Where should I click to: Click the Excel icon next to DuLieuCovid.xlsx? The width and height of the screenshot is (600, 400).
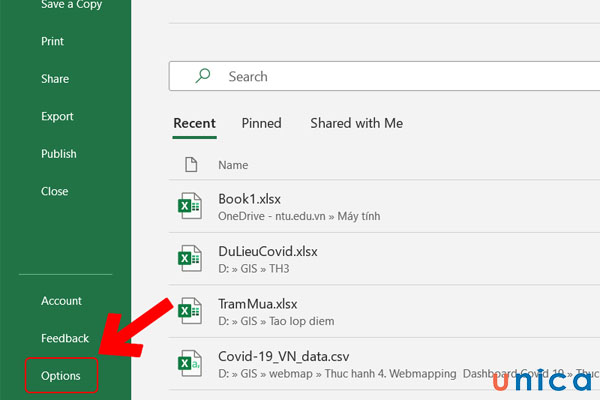pyautogui.click(x=189, y=258)
